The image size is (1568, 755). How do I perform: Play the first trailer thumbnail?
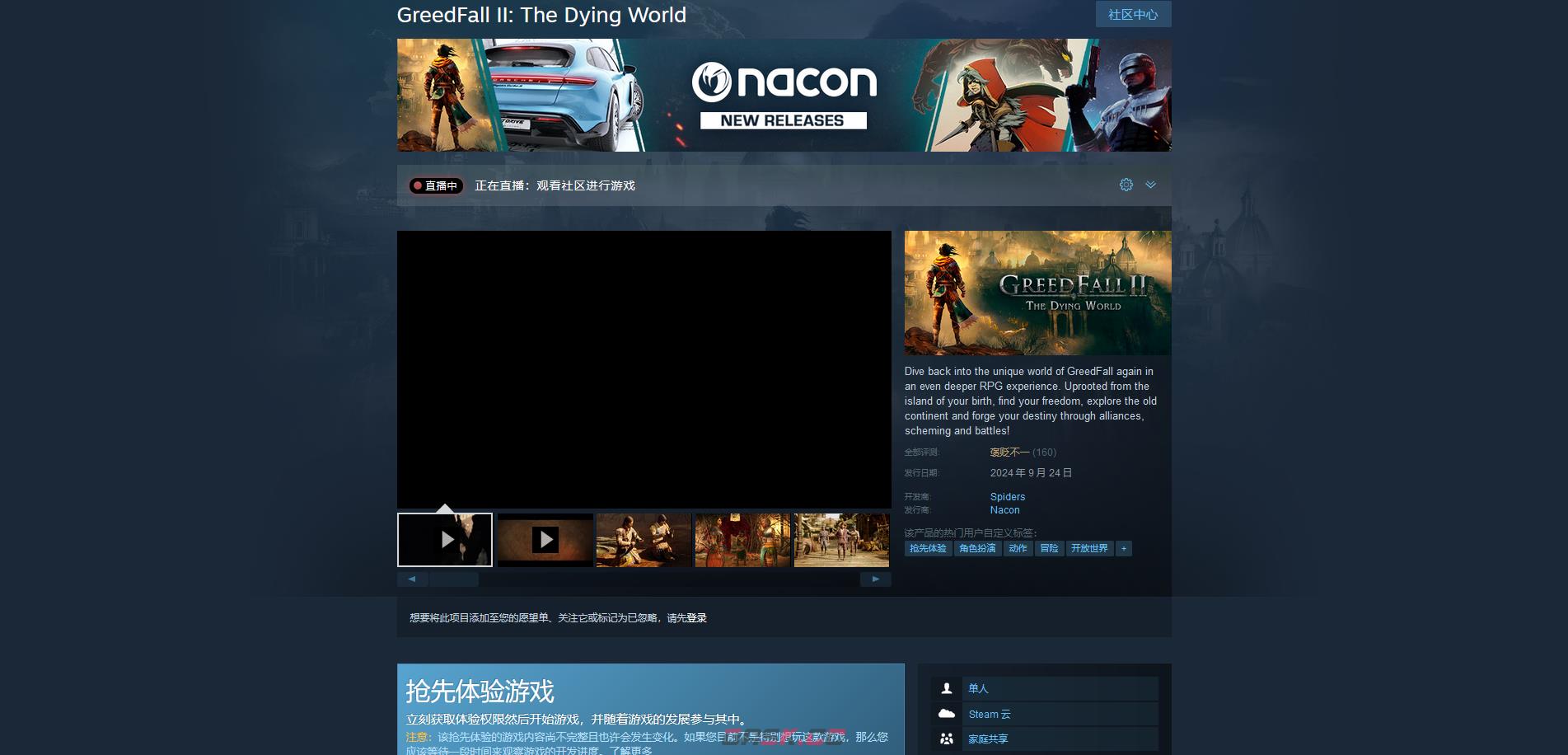[445, 540]
